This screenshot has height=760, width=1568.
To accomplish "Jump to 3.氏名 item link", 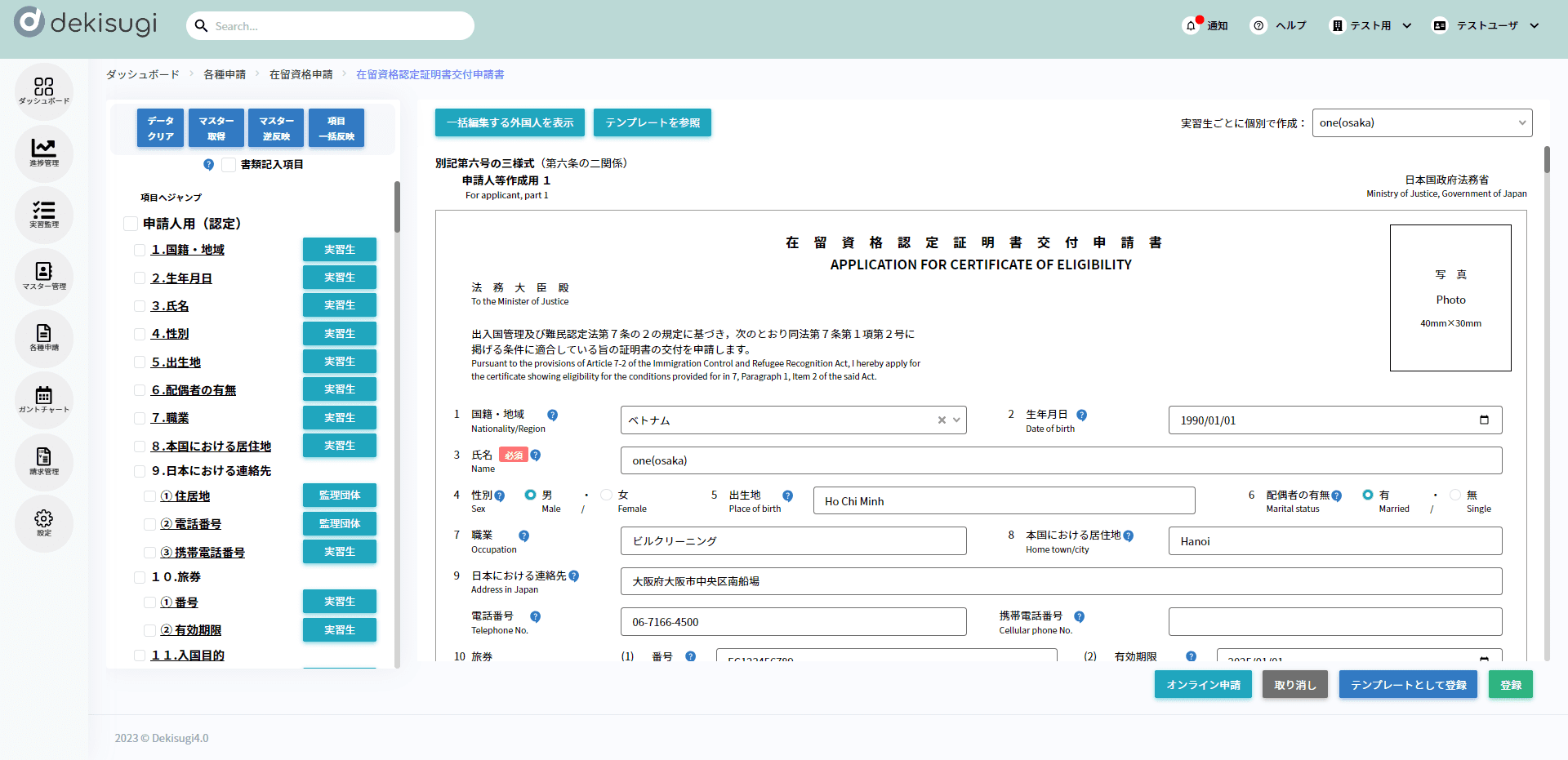I will coord(170,306).
